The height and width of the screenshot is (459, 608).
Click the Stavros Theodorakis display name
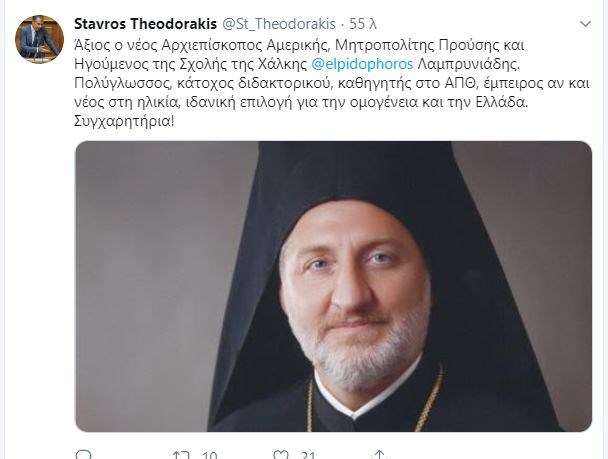click(x=145, y=24)
